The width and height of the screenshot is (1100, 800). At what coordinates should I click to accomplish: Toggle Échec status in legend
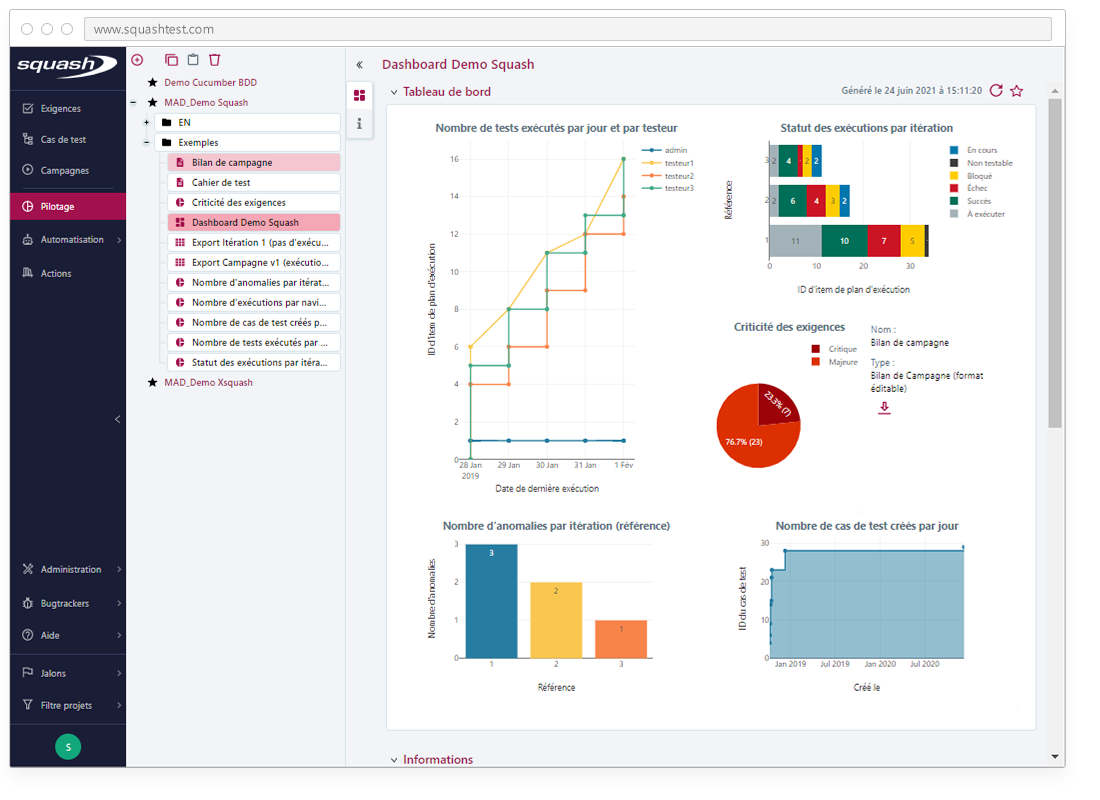pos(968,189)
